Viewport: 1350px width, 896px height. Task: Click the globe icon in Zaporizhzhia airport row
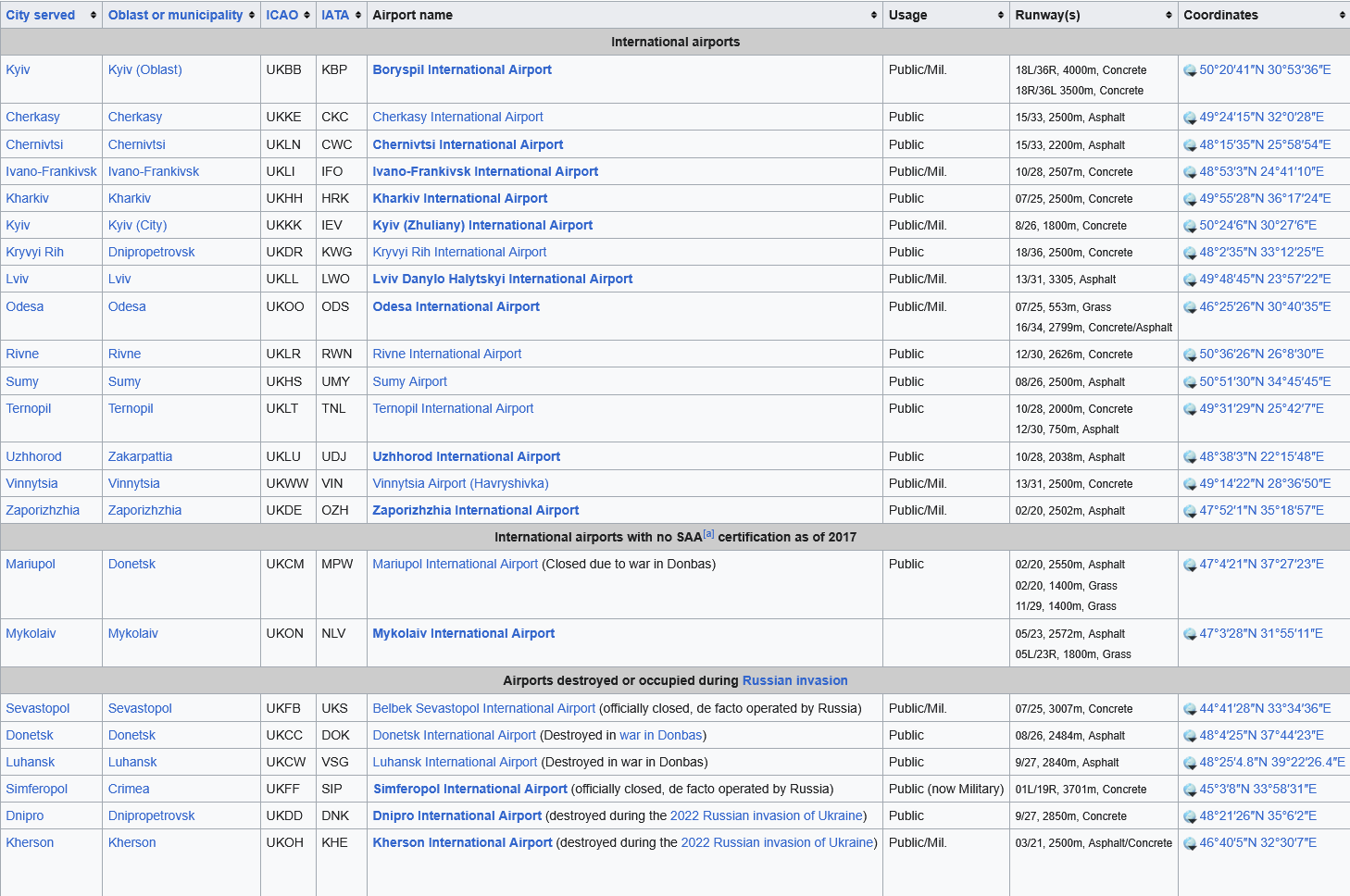pos(1191,511)
